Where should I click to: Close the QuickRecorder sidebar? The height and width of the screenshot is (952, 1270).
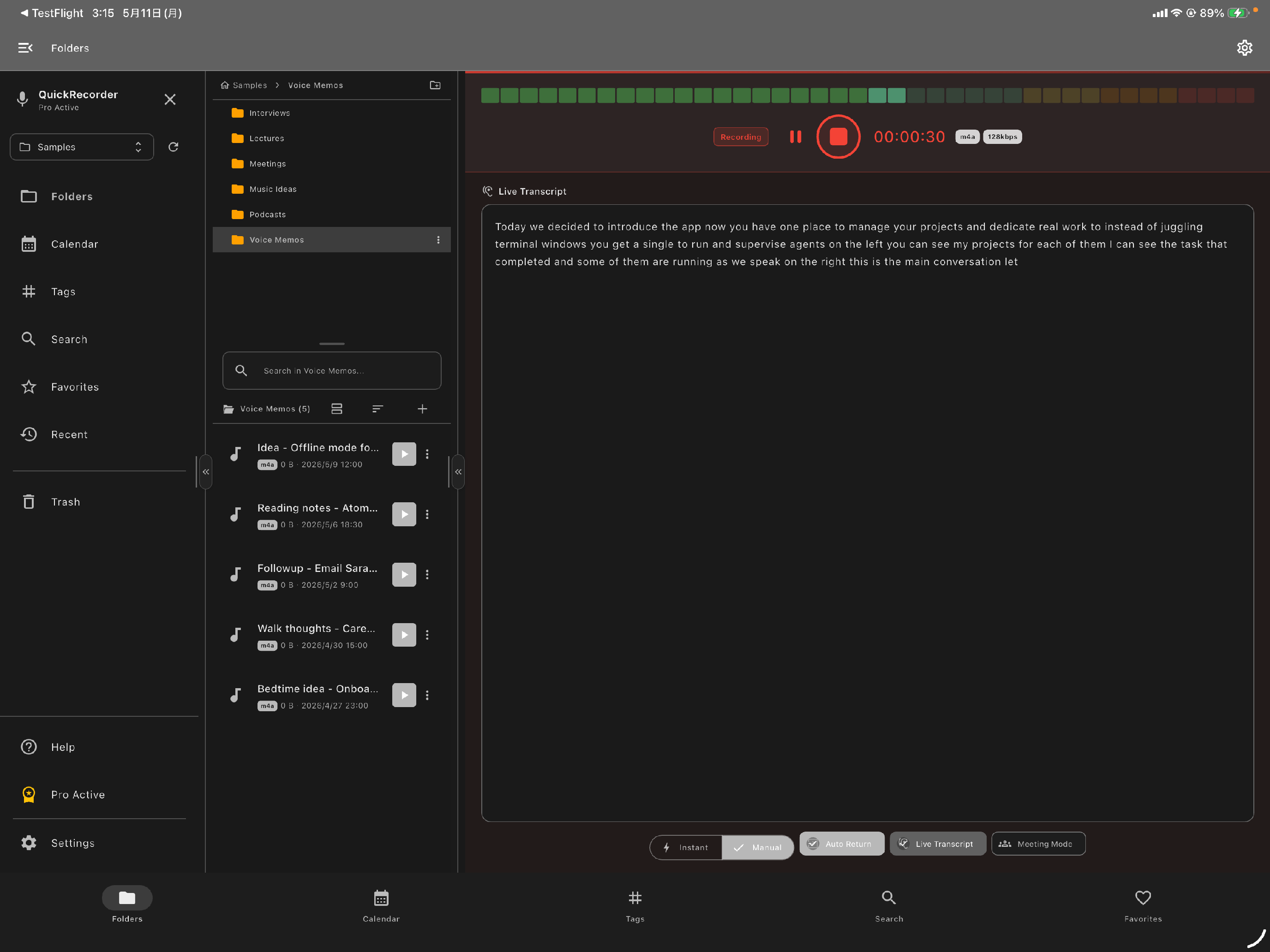pyautogui.click(x=170, y=99)
